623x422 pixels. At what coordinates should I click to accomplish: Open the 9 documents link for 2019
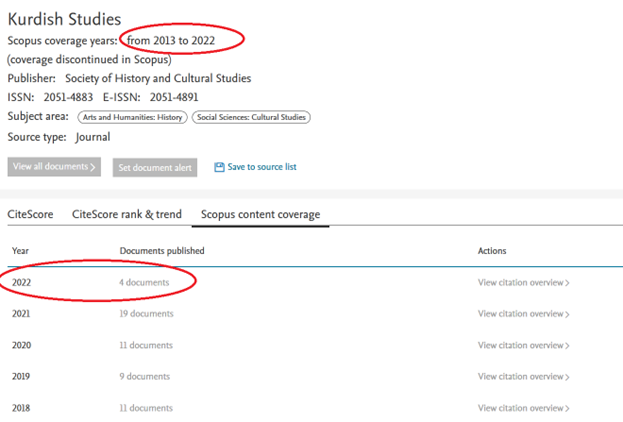tap(144, 377)
